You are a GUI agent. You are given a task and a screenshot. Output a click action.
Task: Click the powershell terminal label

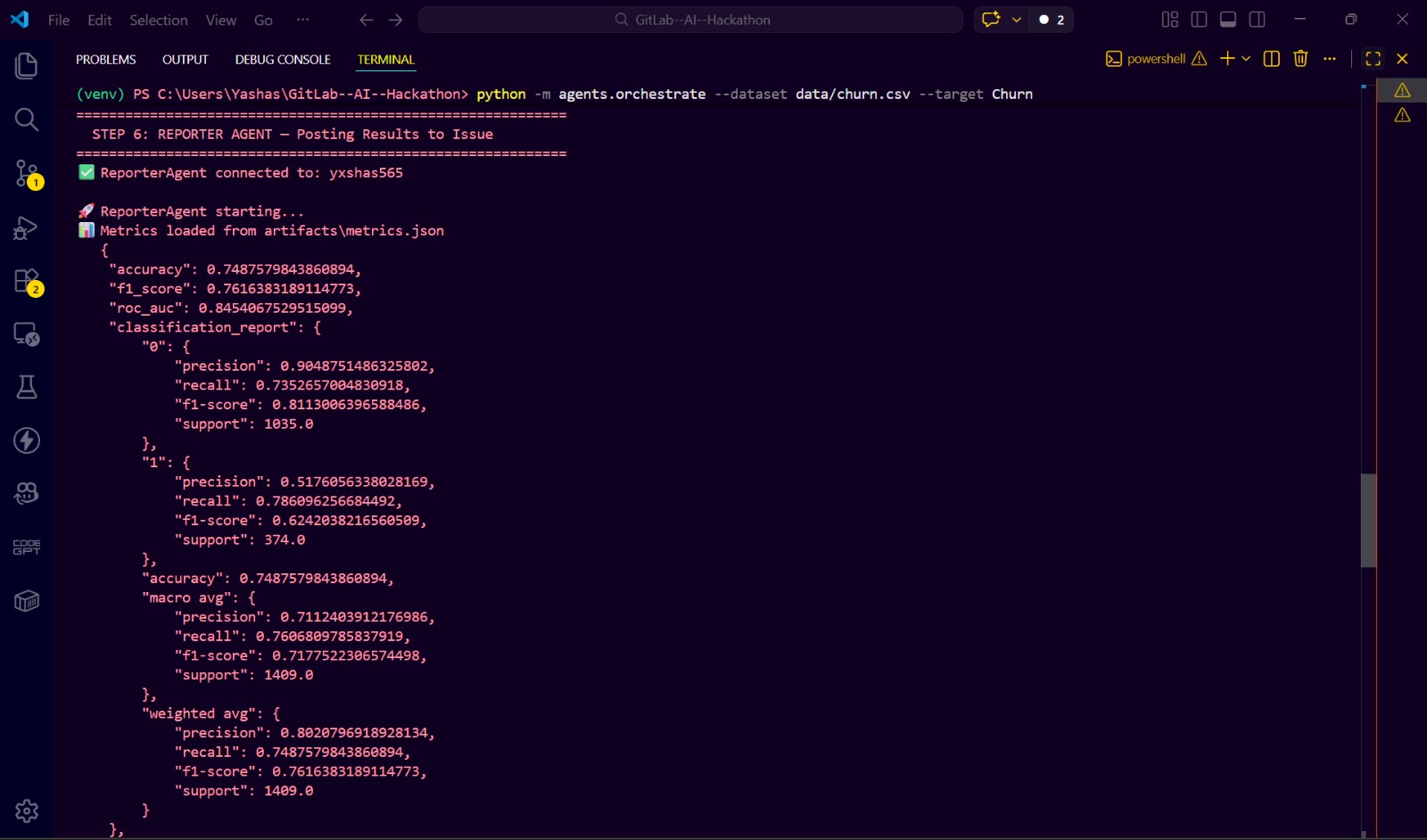(1156, 59)
